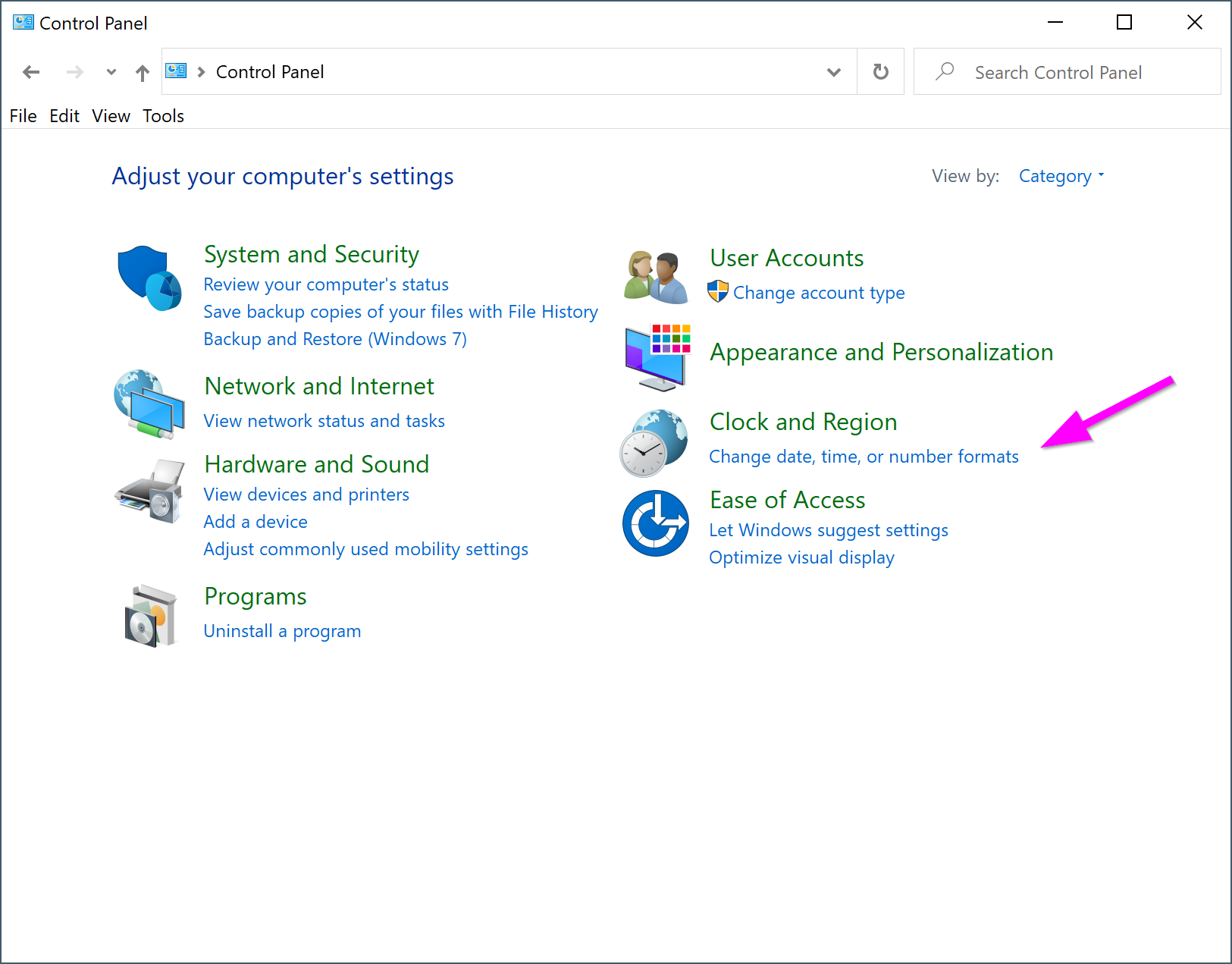Click the Control Panel icon in address bar
Screen dimensions: 1232x964
point(177,71)
